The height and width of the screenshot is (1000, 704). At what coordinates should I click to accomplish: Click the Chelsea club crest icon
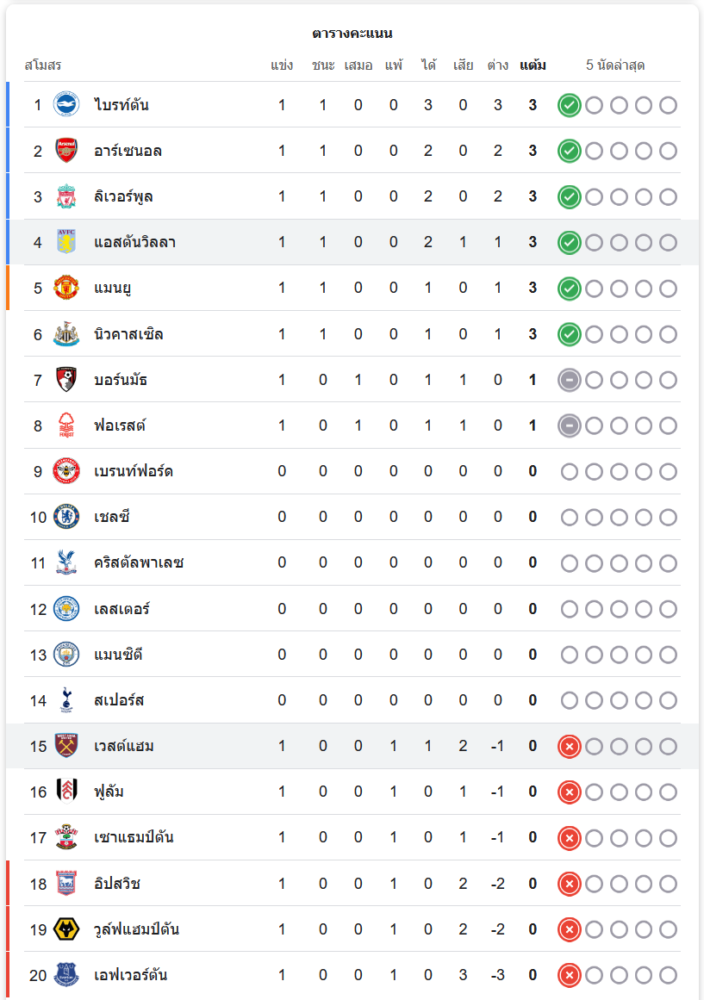click(66, 517)
